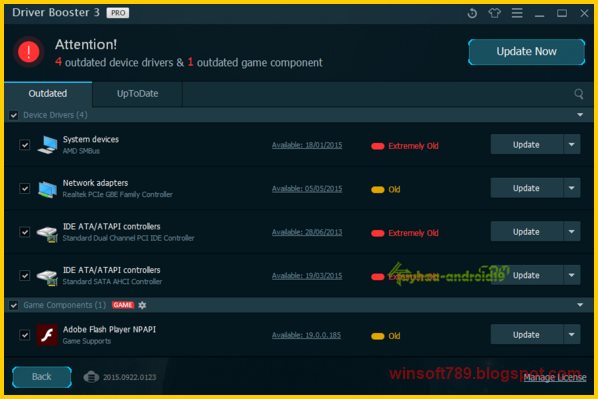
Task: Click the red attention exclamation icon
Action: coord(29,52)
